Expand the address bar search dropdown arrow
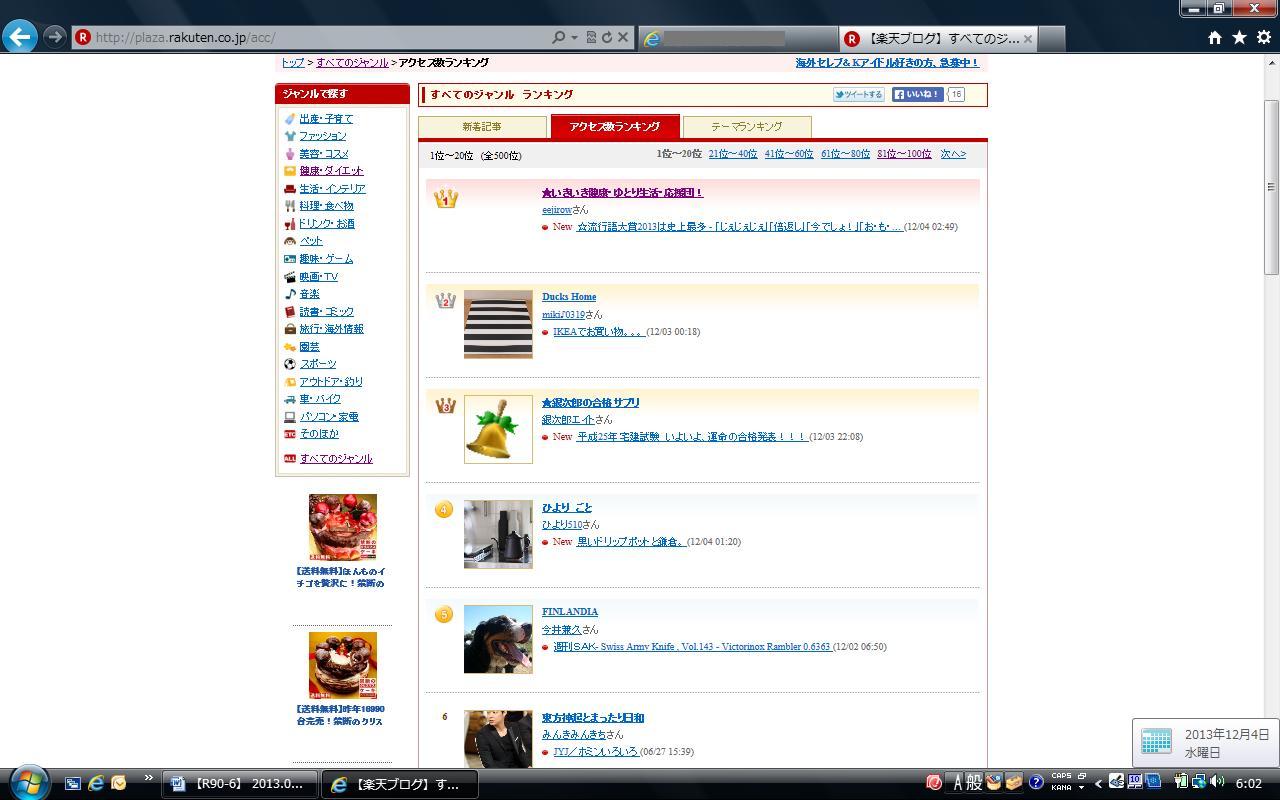 [574, 38]
